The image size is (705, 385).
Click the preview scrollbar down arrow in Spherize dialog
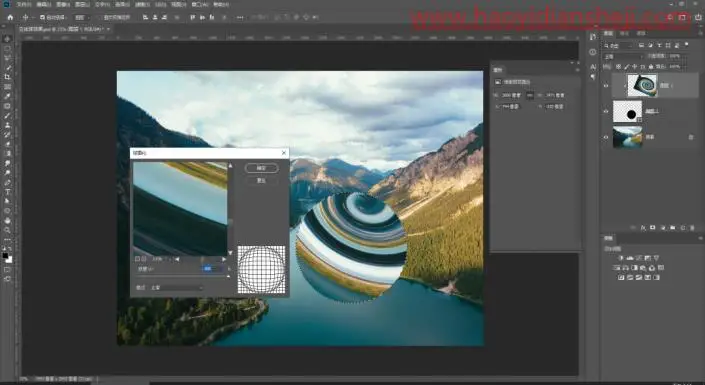[231, 253]
